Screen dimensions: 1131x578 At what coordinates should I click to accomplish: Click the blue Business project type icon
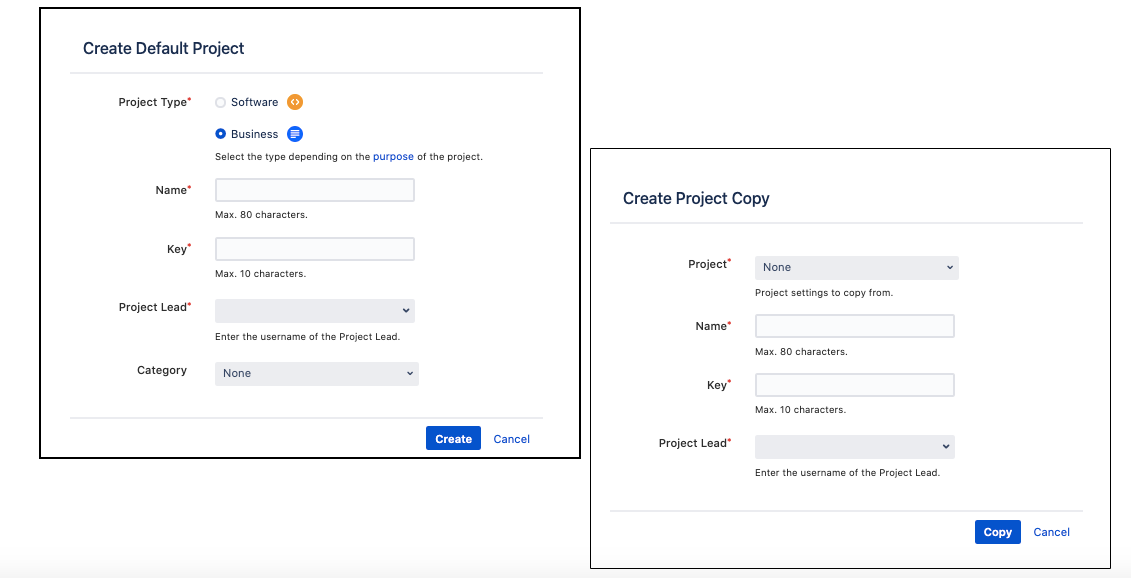[x=294, y=134]
